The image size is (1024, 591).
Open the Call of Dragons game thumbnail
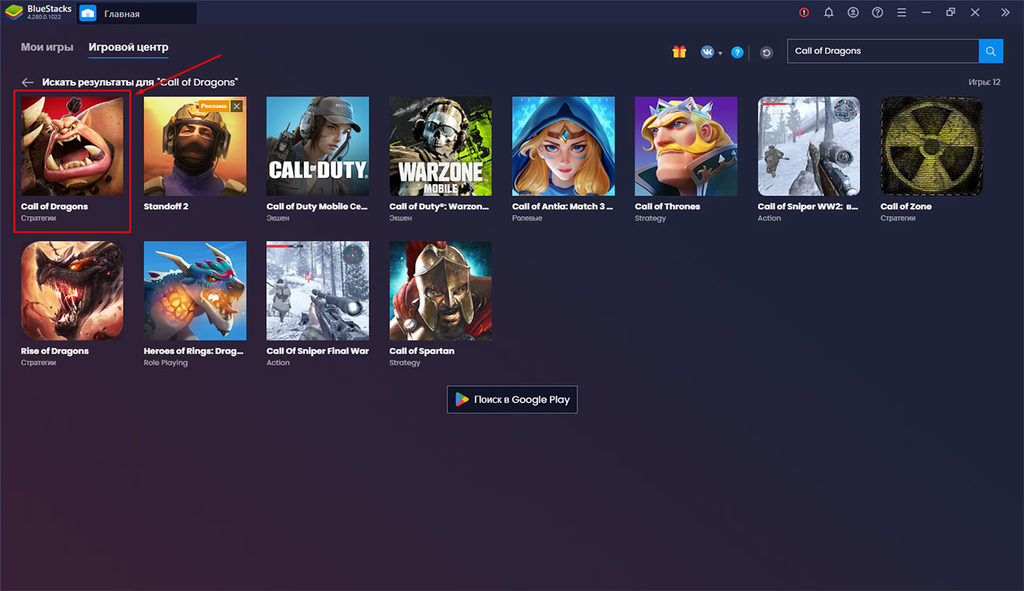(x=72, y=146)
